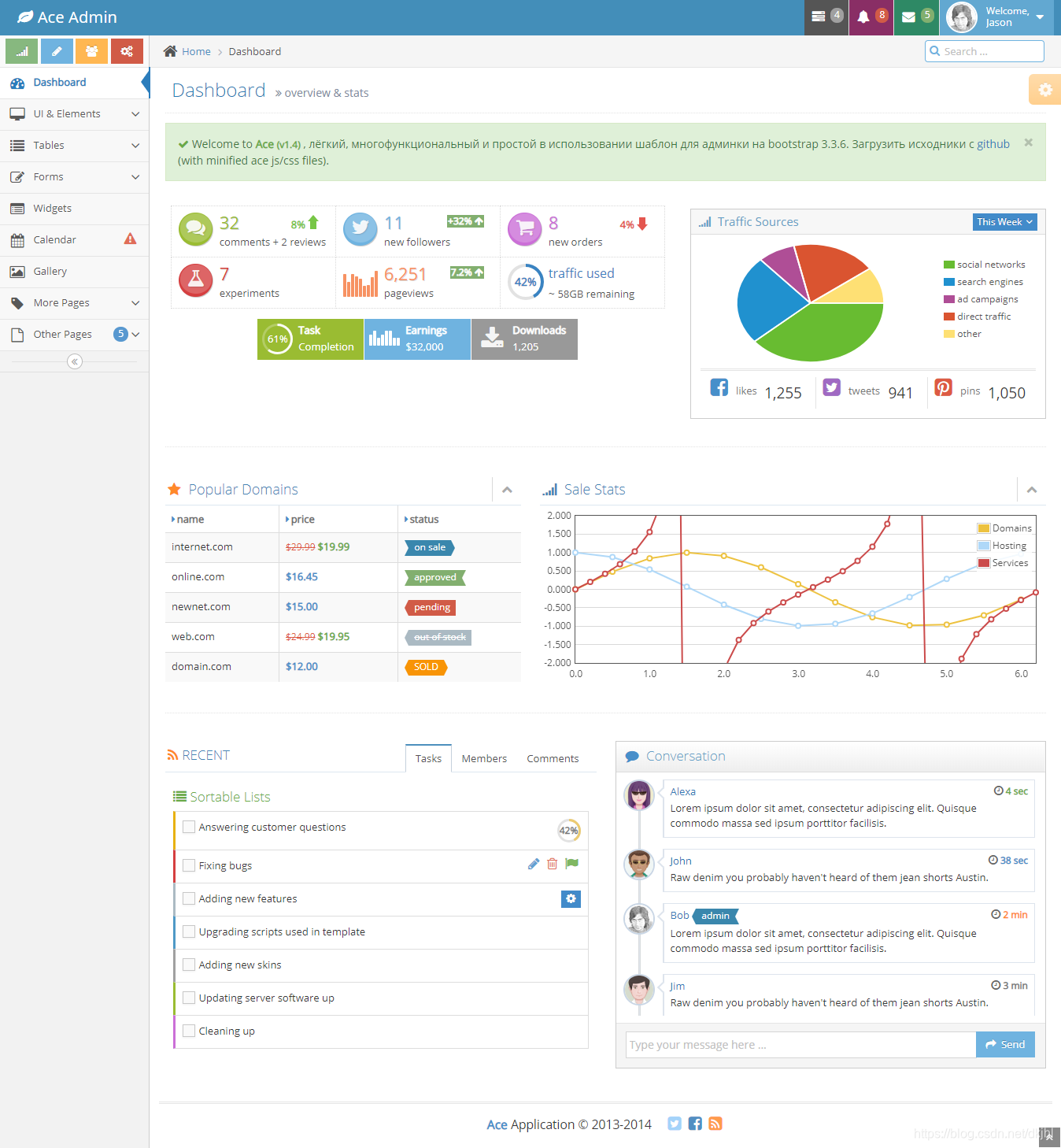Check the Adding new skins task

tap(189, 965)
